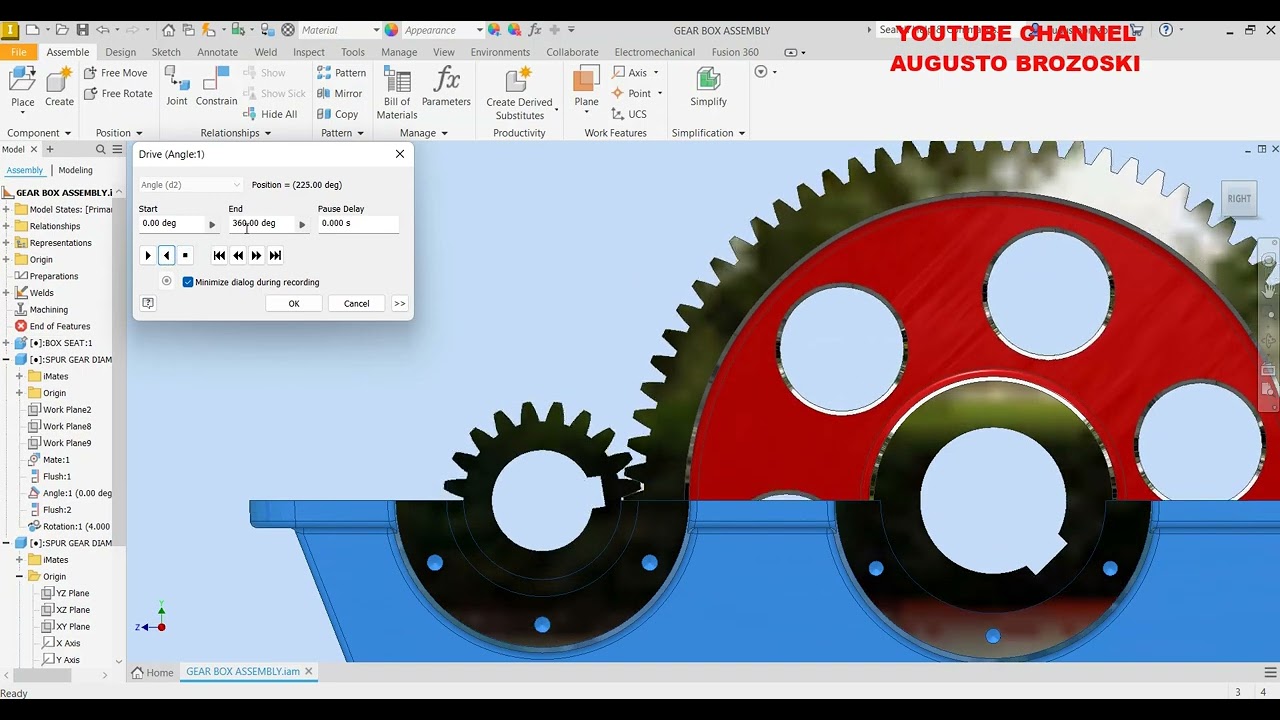Open the Material dropdown
1280x720 pixels.
pyautogui.click(x=339, y=30)
